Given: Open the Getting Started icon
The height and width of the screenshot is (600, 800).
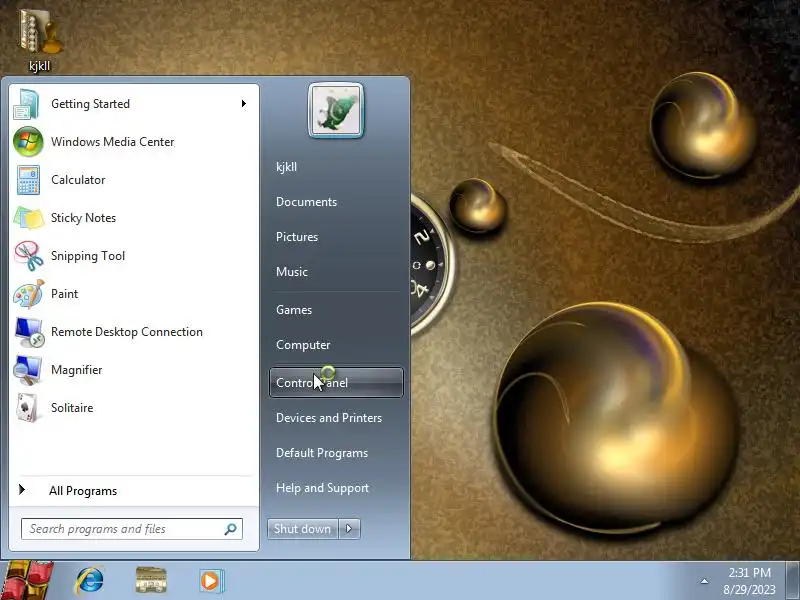Looking at the screenshot, I should click(27, 104).
